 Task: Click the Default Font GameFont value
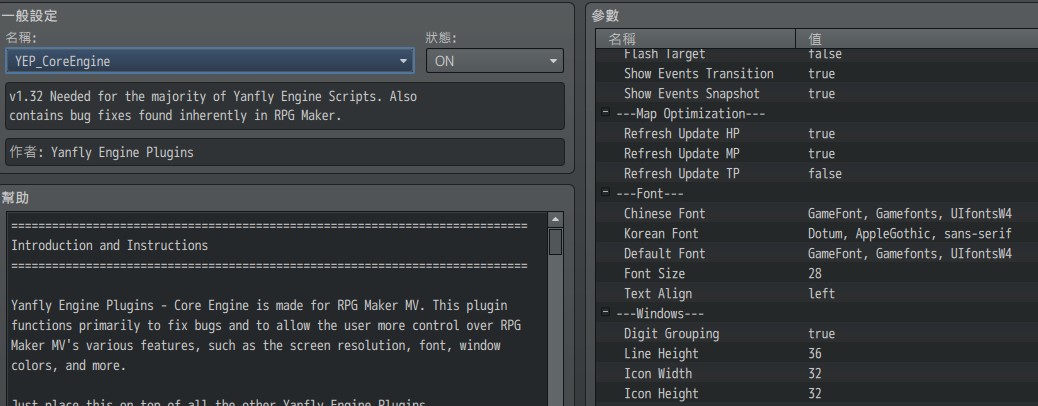[x=910, y=253]
